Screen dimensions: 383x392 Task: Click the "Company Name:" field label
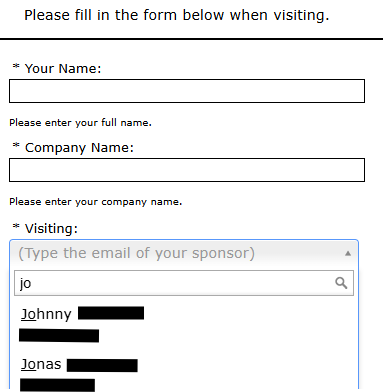[79, 148]
